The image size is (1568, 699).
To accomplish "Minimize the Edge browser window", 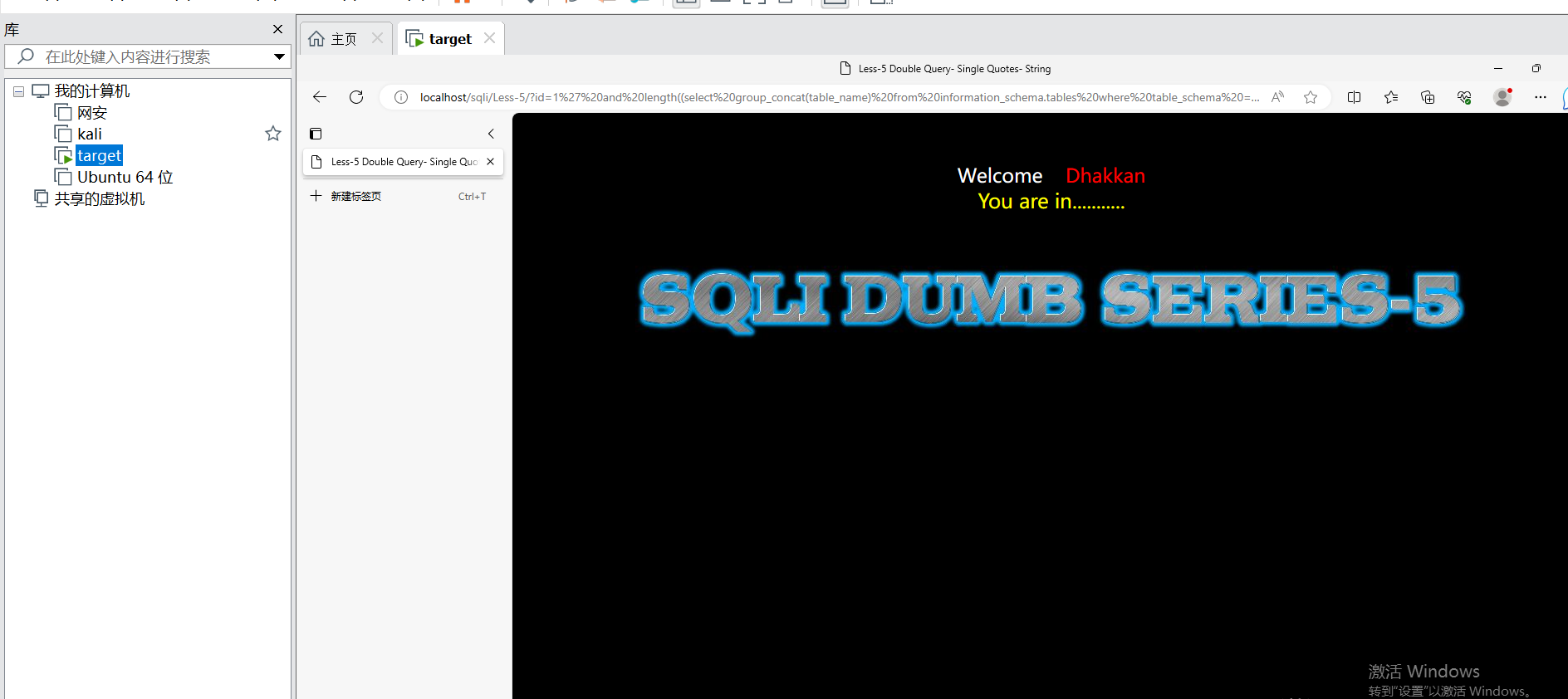I will click(x=1498, y=69).
